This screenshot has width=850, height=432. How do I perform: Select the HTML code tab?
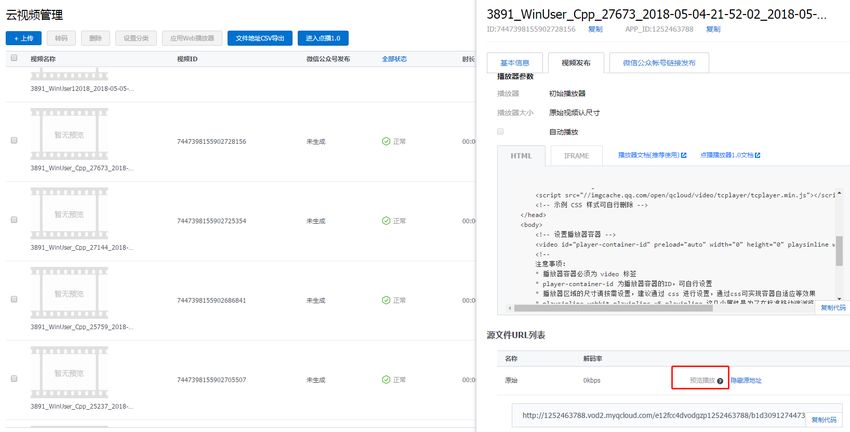(x=521, y=156)
